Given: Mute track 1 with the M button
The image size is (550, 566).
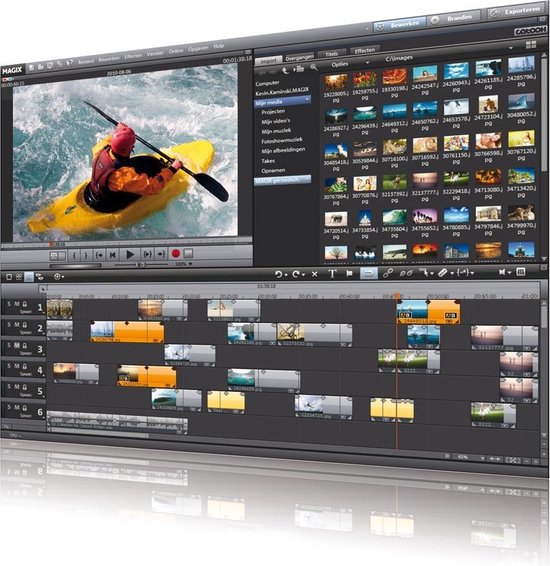Looking at the screenshot, I should (17, 304).
